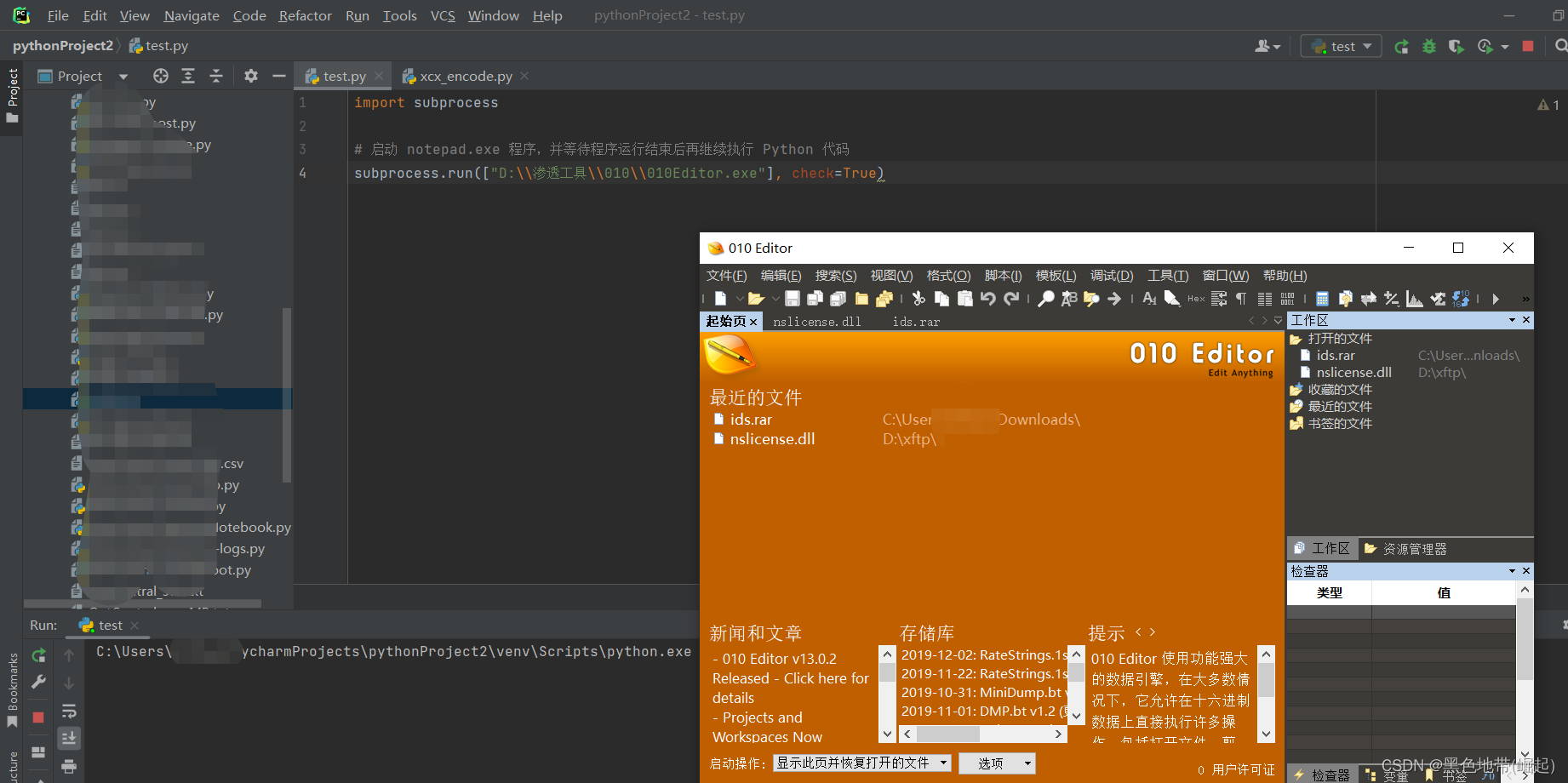Viewport: 1568px width, 783px height.
Task: Switch to ids.rar tab in 010 Editor
Action: click(x=916, y=322)
